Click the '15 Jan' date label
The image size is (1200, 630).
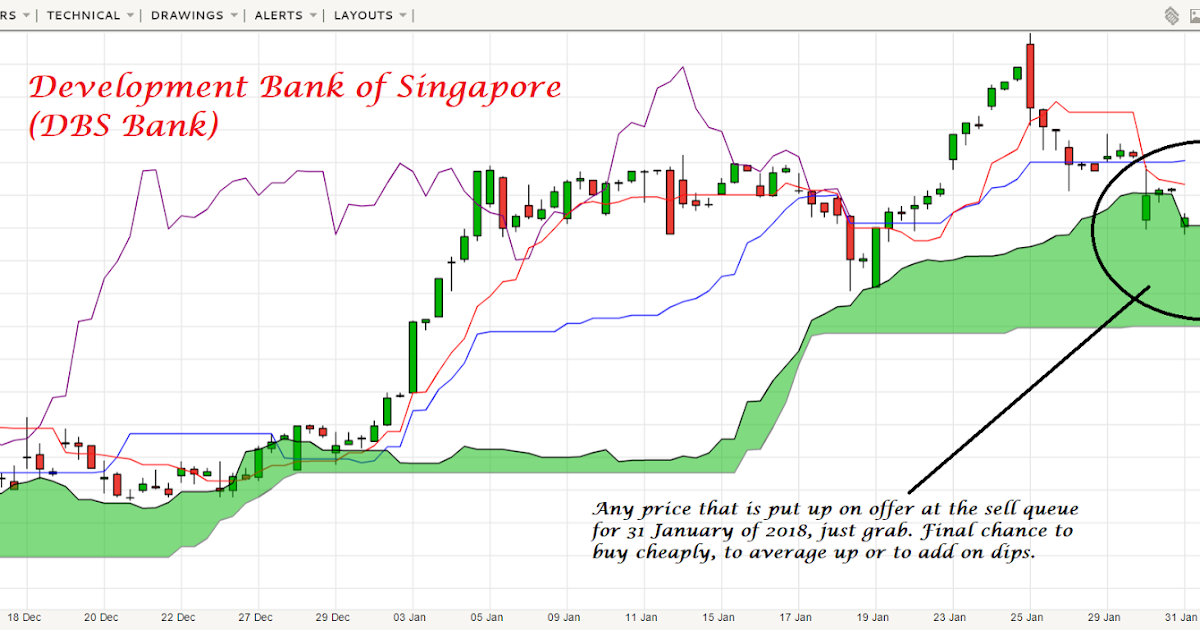point(719,617)
